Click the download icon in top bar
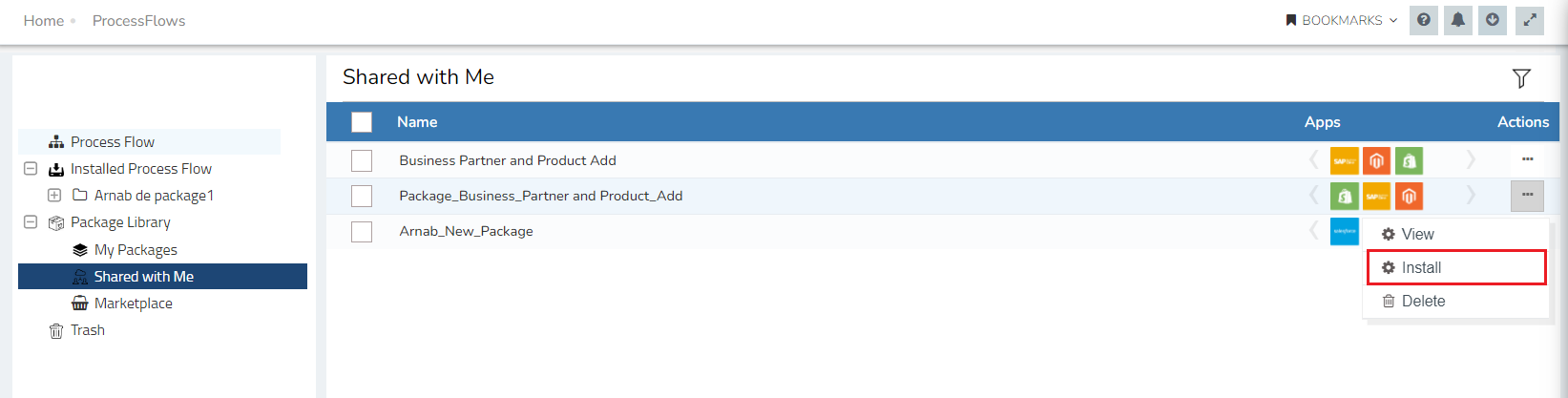The height and width of the screenshot is (398, 1568). (x=1493, y=20)
